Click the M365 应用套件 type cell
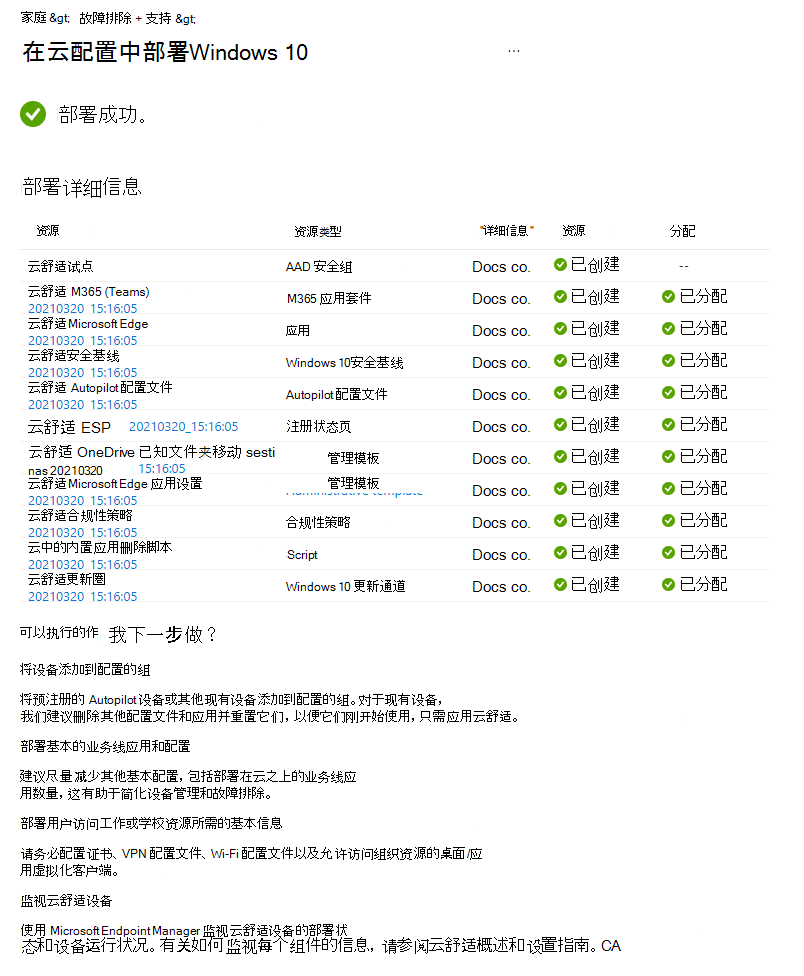Screen dimensions: 804x976 329,298
